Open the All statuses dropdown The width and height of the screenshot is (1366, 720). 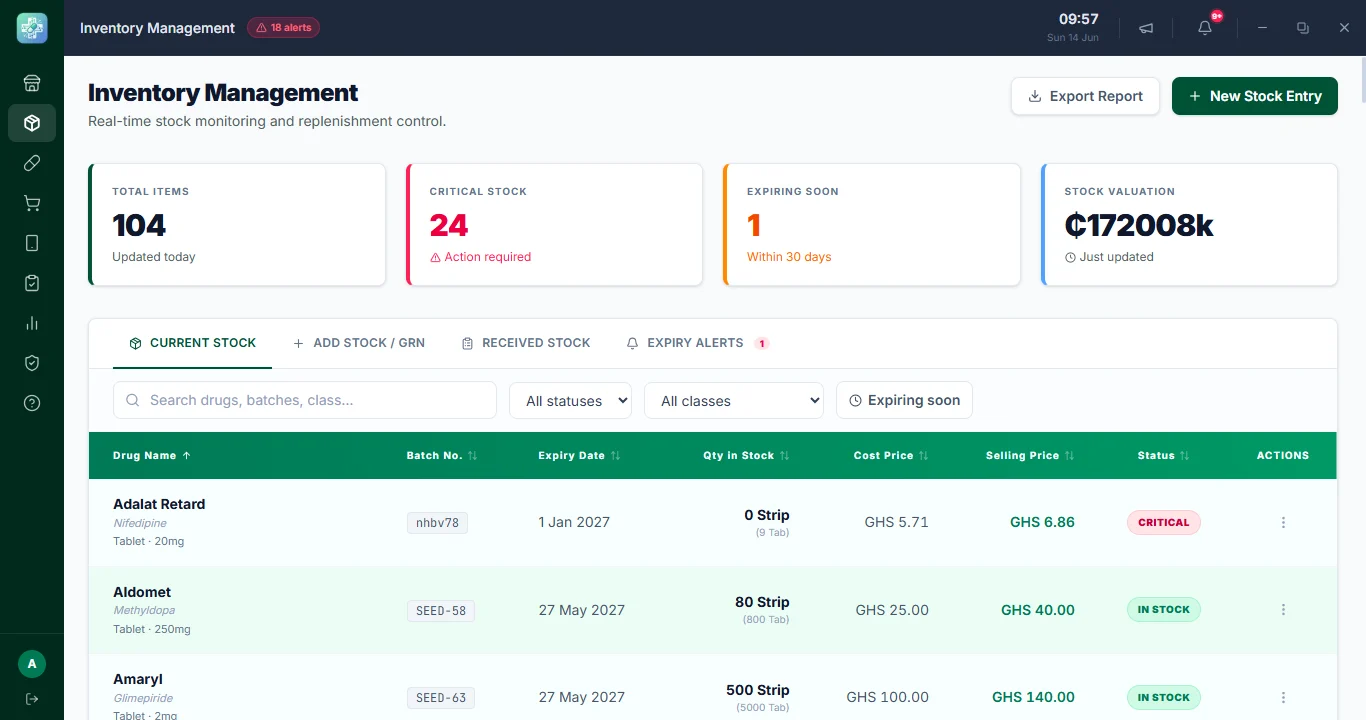coord(570,400)
